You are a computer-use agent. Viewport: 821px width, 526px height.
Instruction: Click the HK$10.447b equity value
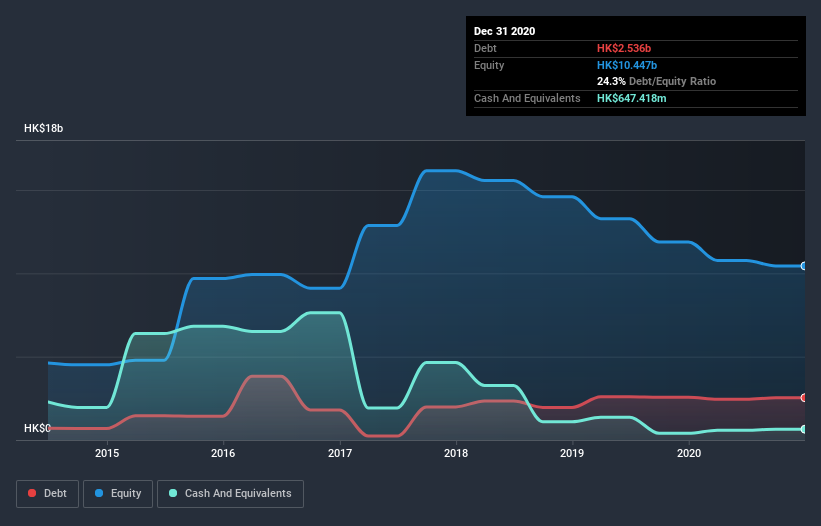627,65
